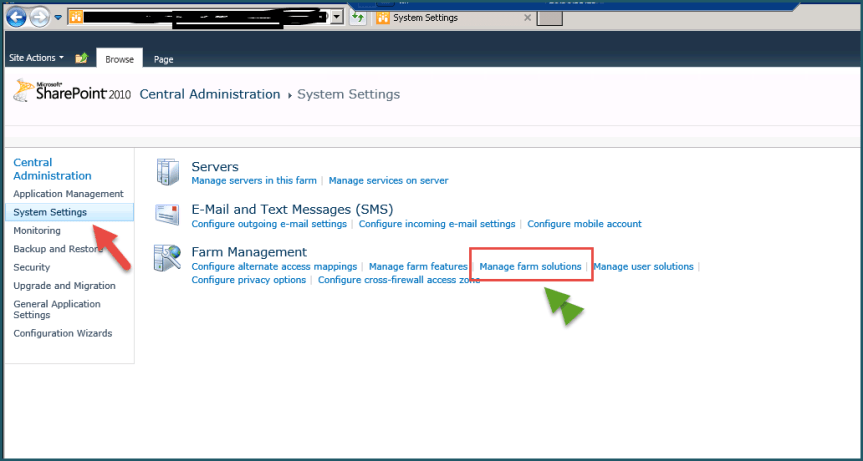Click the Servers section icon

click(x=166, y=172)
